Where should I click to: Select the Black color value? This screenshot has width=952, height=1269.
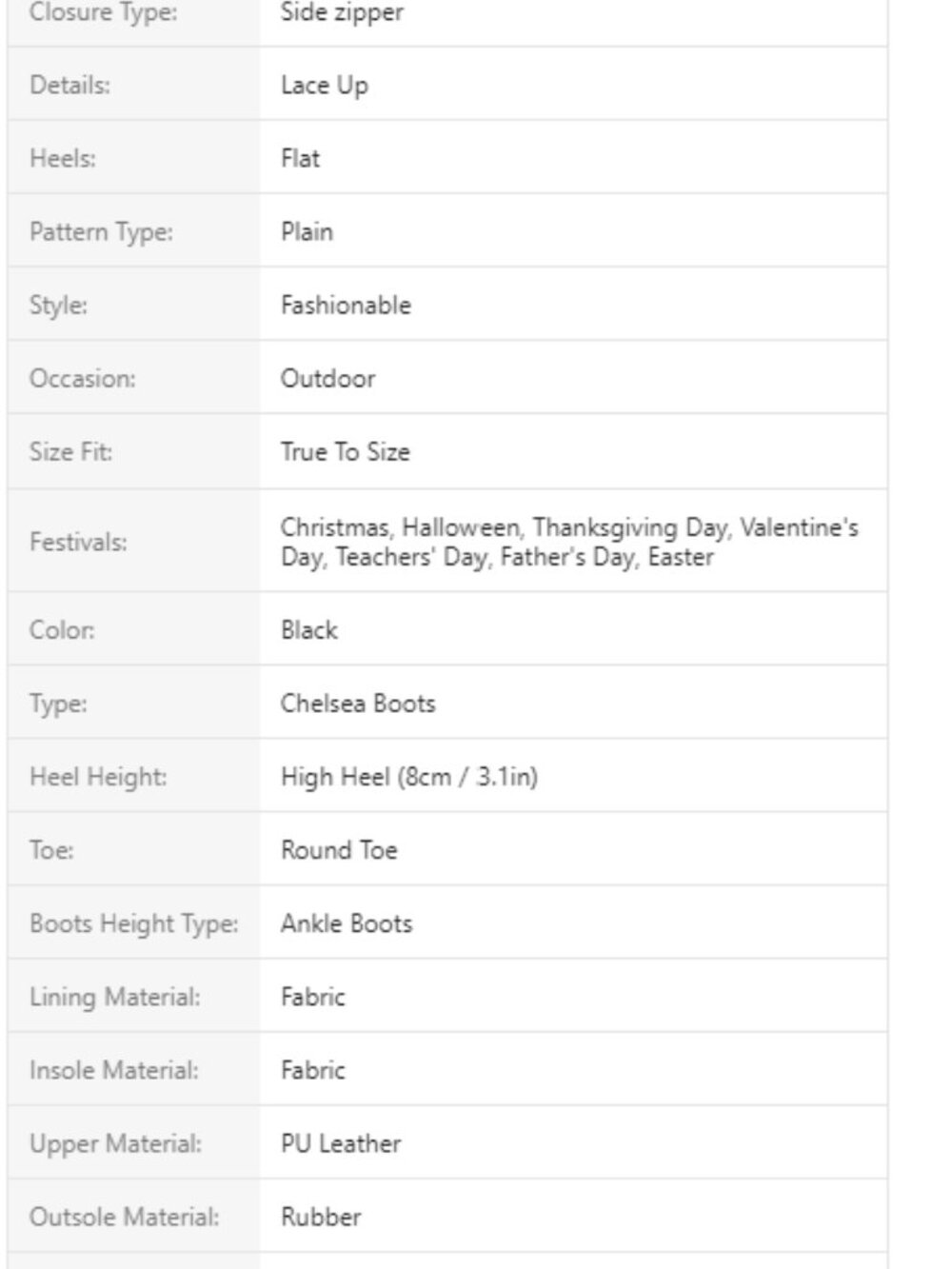click(308, 630)
